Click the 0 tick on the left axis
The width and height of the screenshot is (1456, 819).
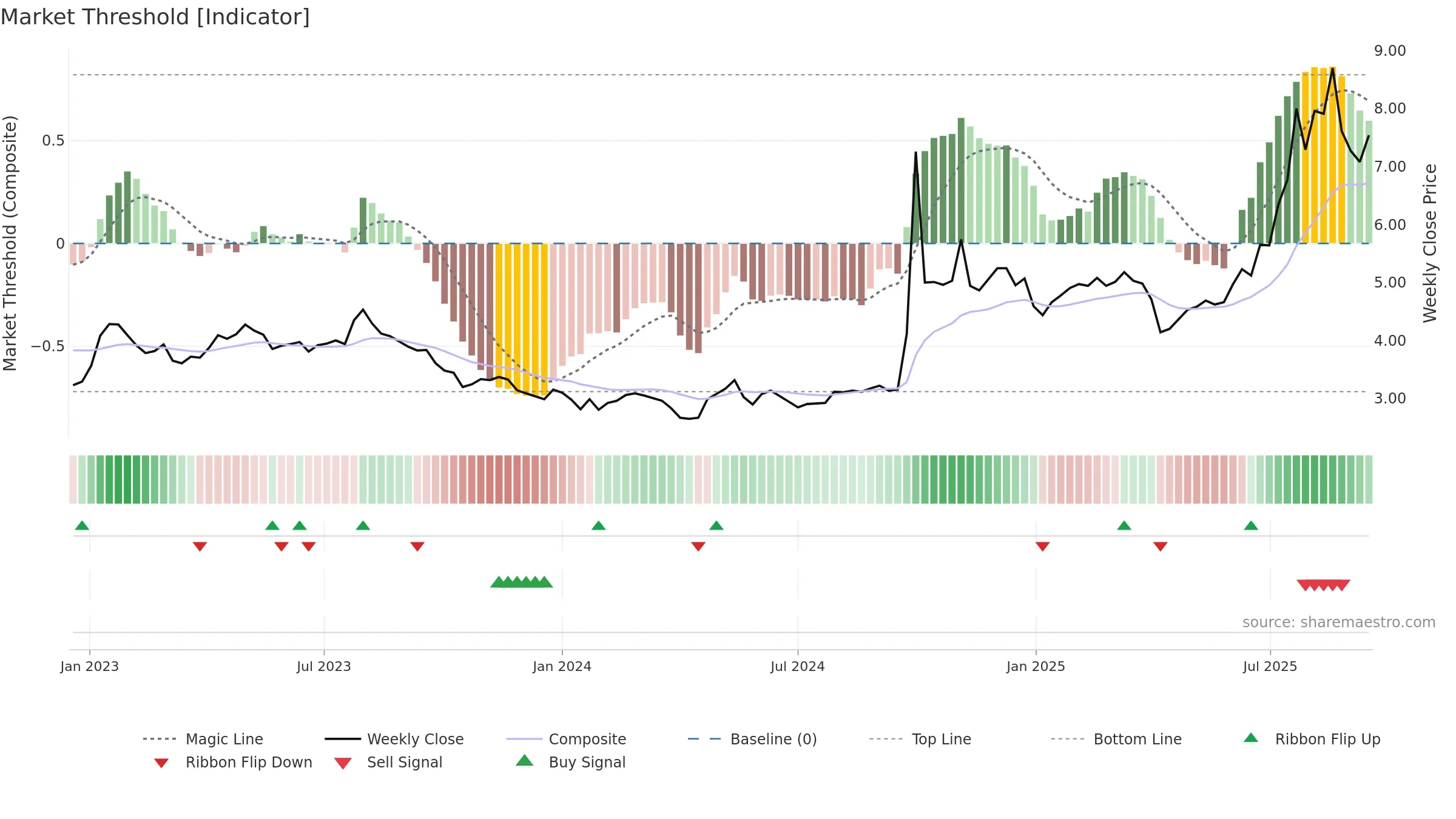point(60,244)
